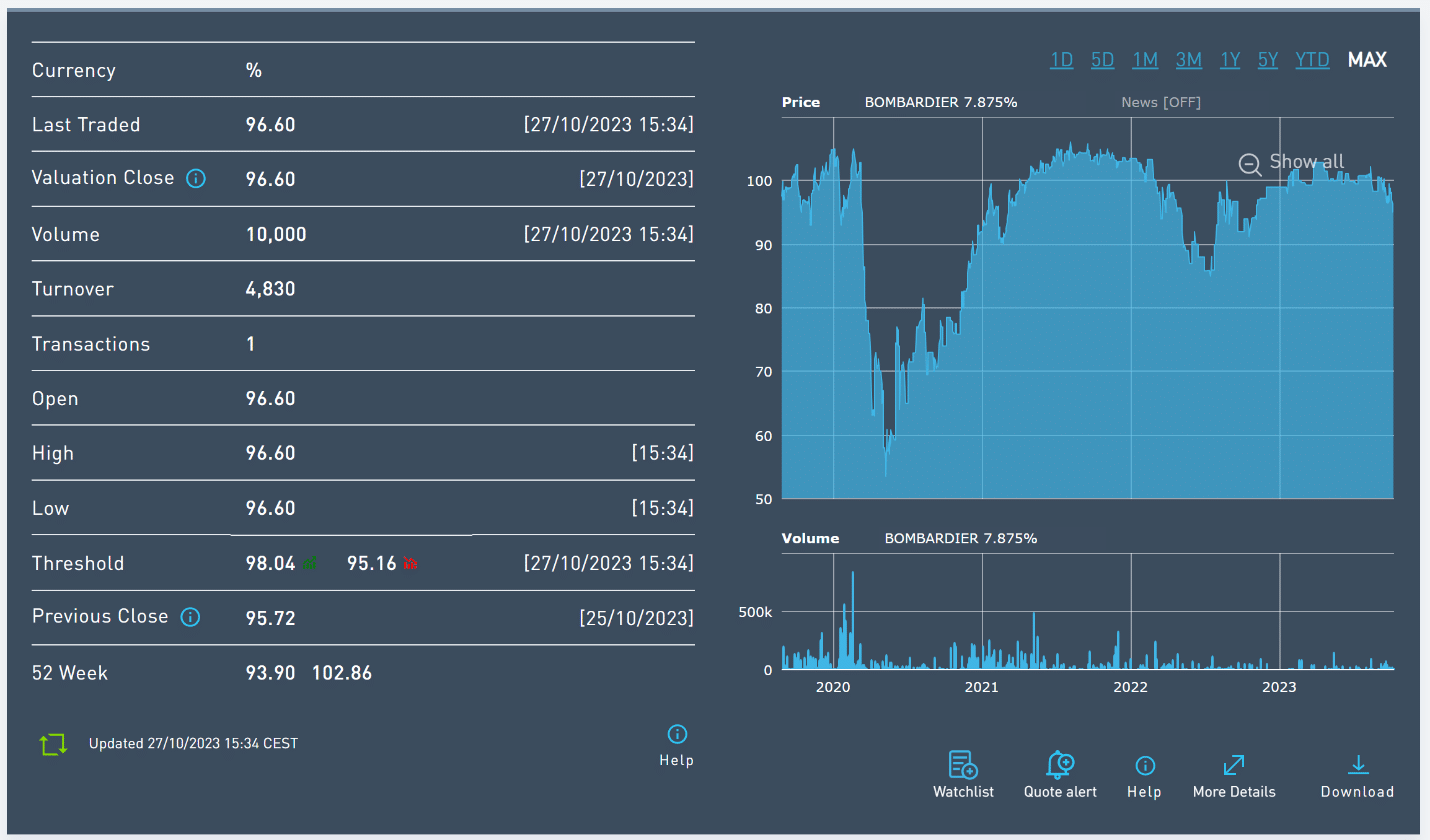Screen dimensions: 1430x840
Task: Show the 1Y price history
Action: tap(1230, 60)
